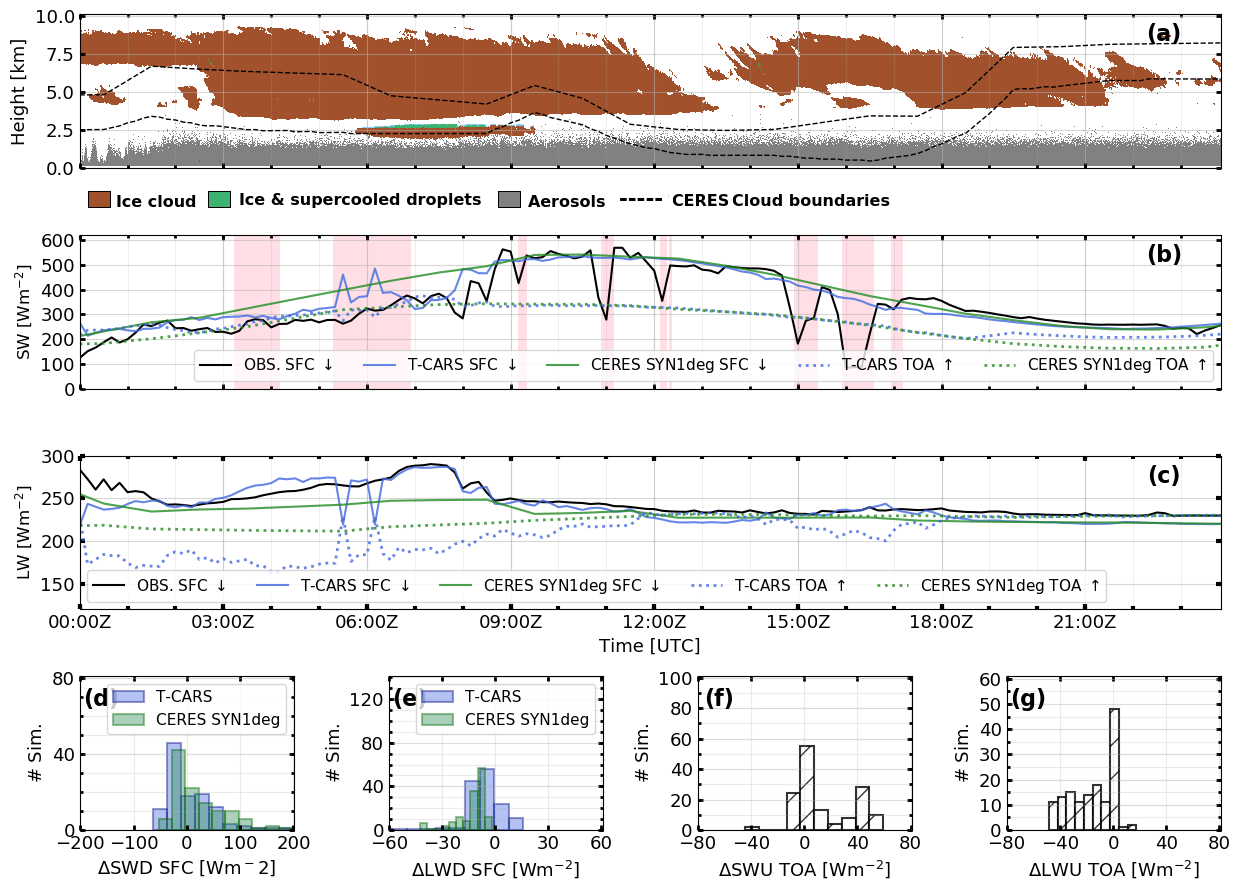Select CERES SYN1deg TOA entry in LW panel
Image resolution: width=1240 pixels, height=890 pixels.
click(992, 586)
